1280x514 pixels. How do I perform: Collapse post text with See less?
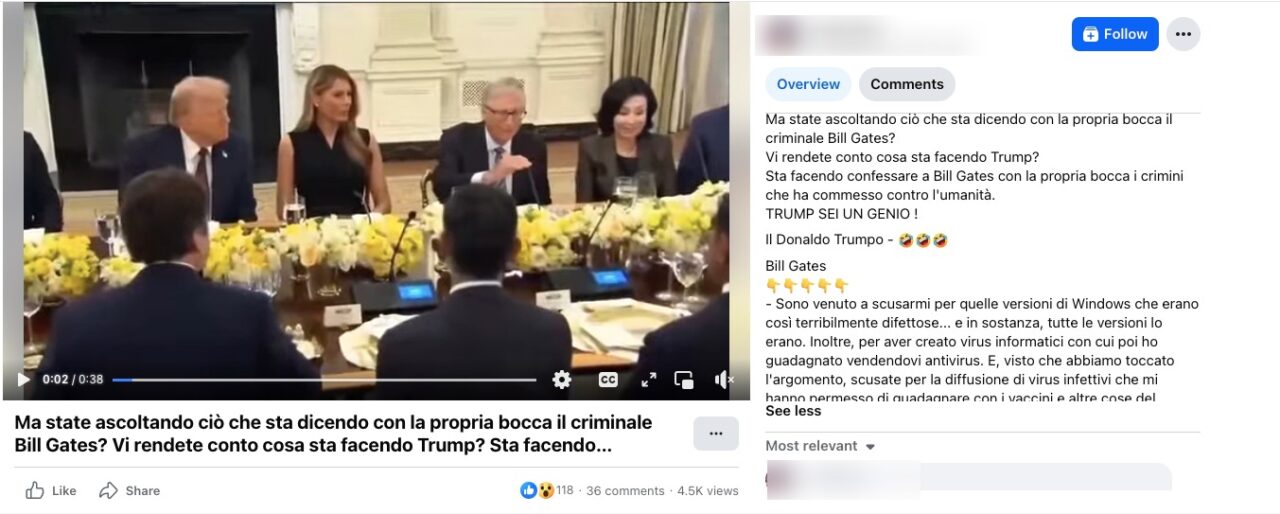pos(793,411)
